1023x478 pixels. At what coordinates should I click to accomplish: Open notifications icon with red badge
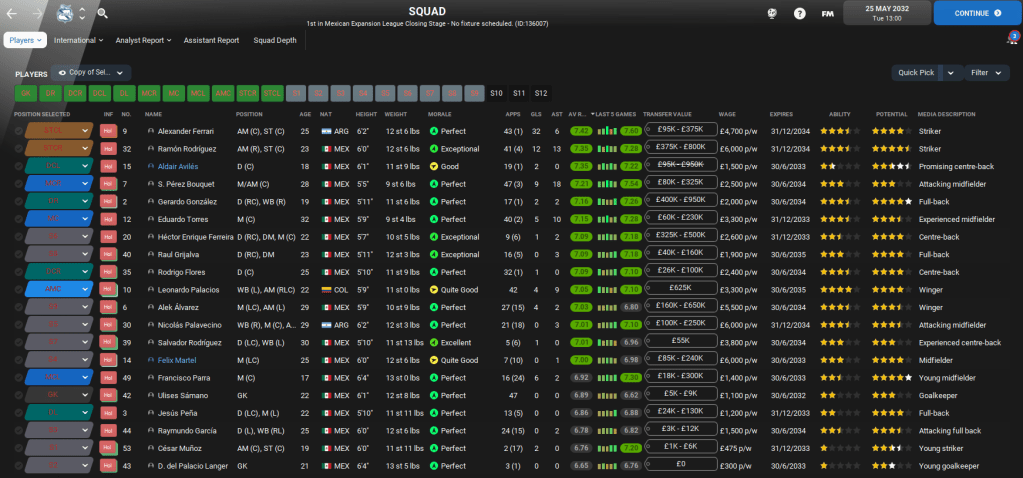click(1011, 39)
